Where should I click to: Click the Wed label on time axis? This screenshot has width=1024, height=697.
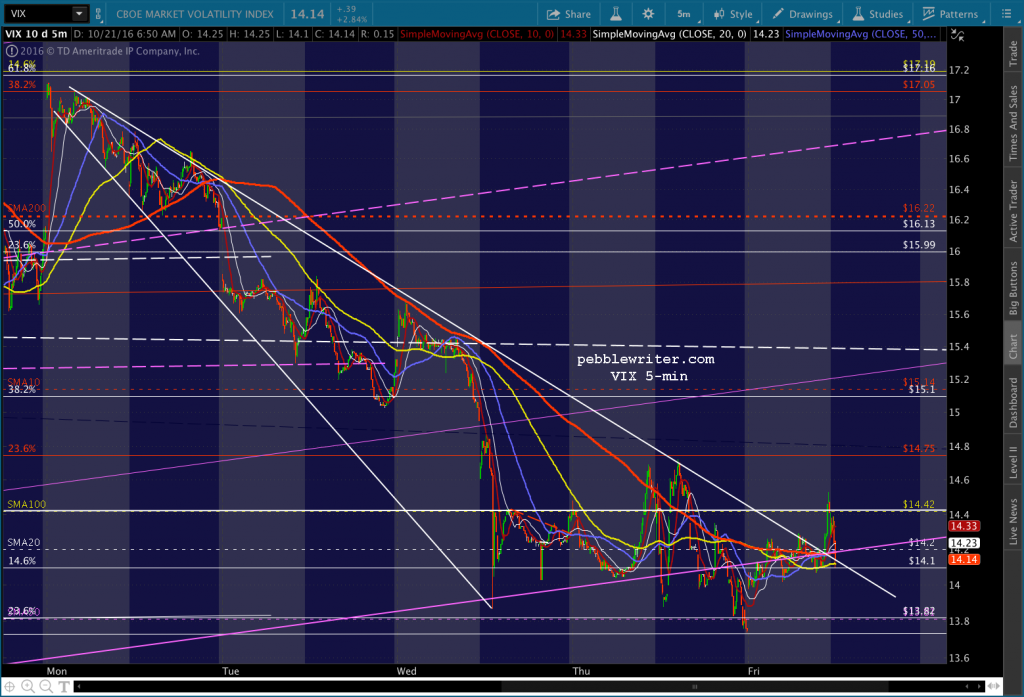pyautogui.click(x=406, y=671)
